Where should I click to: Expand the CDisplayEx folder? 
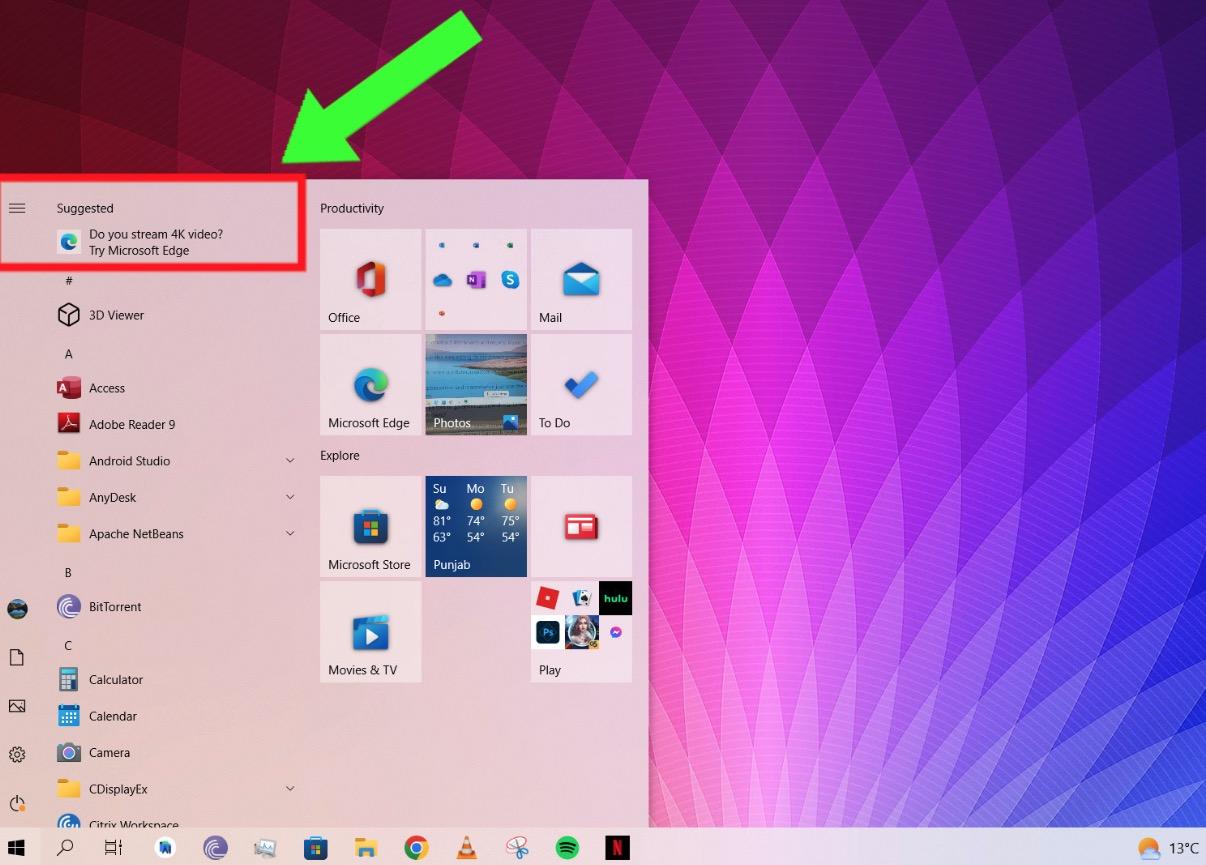coord(175,789)
